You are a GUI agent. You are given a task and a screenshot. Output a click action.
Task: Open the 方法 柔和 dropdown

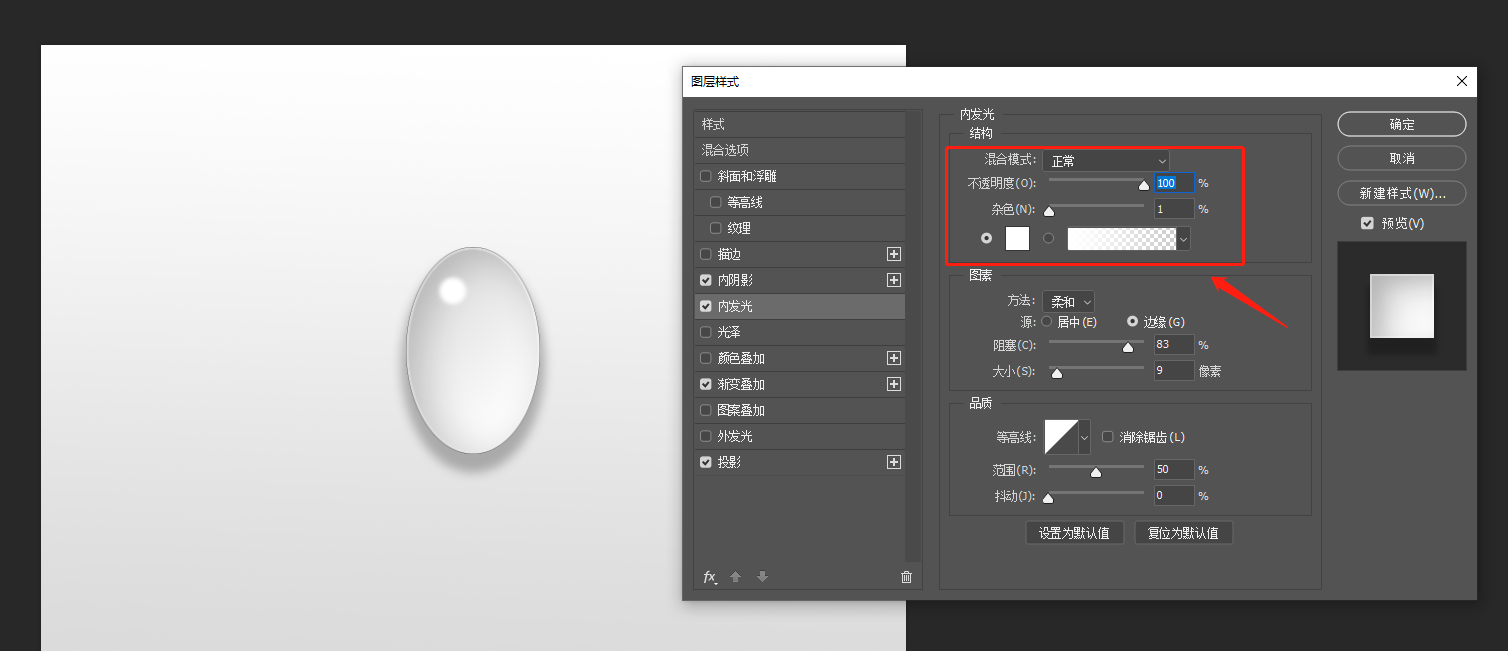1068,301
